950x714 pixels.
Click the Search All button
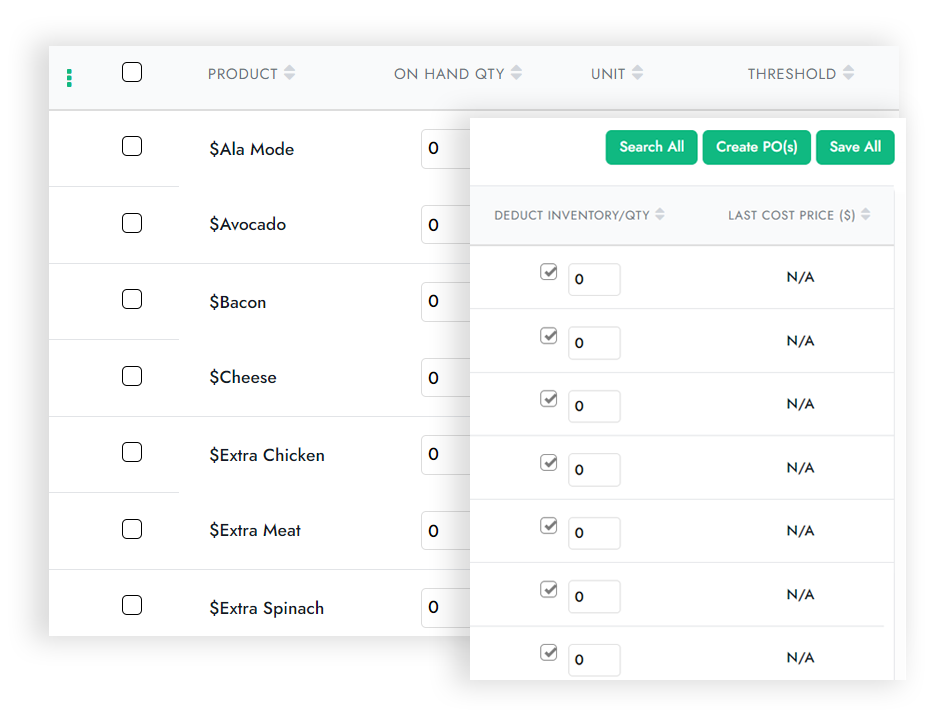651,147
